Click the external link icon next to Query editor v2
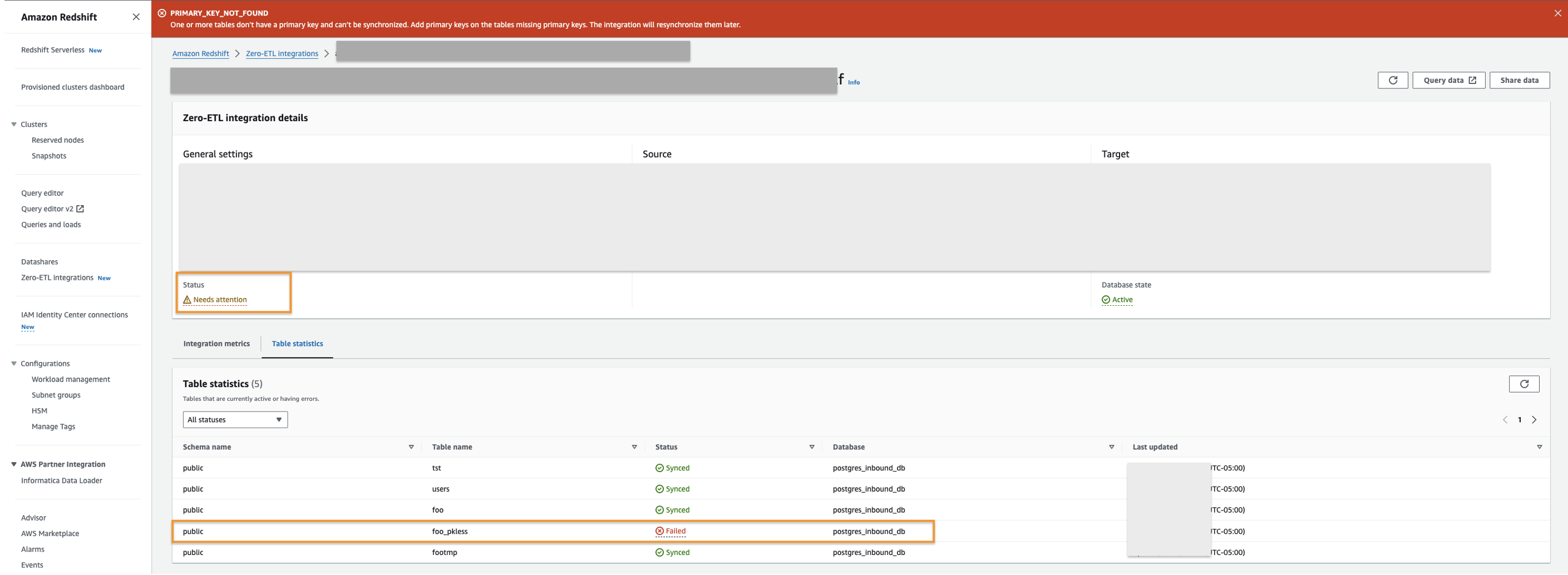Screen dimensions: 1568x575 click(80, 209)
